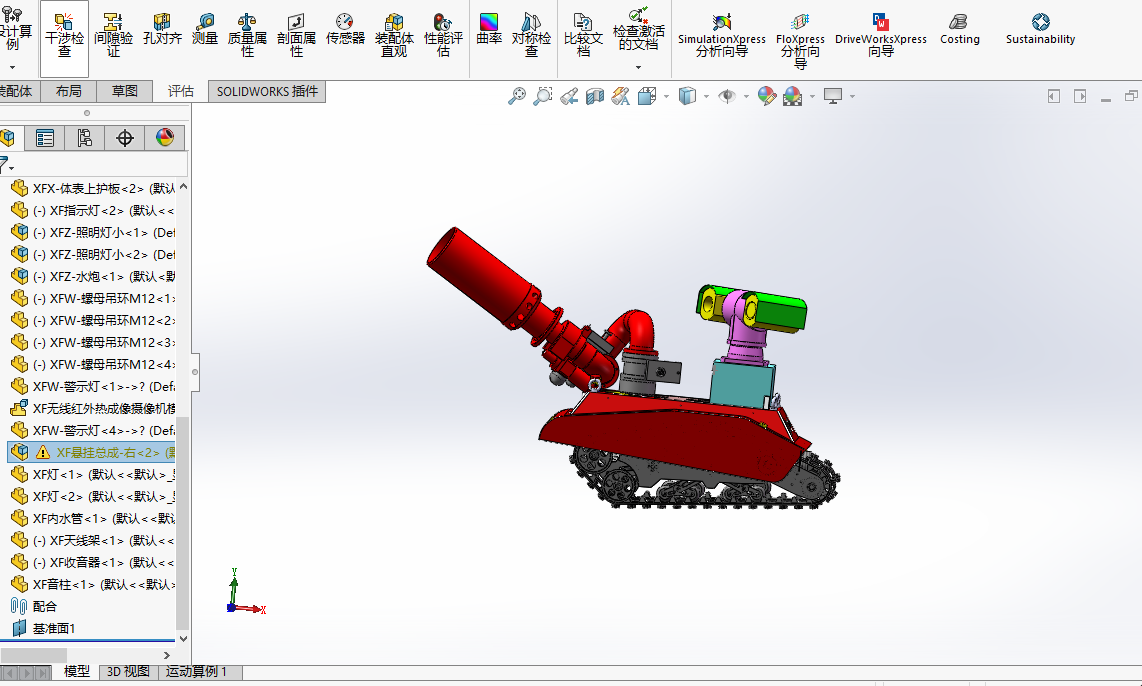1142x686 pixels.
Task: Switch to Layout (布局) tab
Action: point(68,91)
